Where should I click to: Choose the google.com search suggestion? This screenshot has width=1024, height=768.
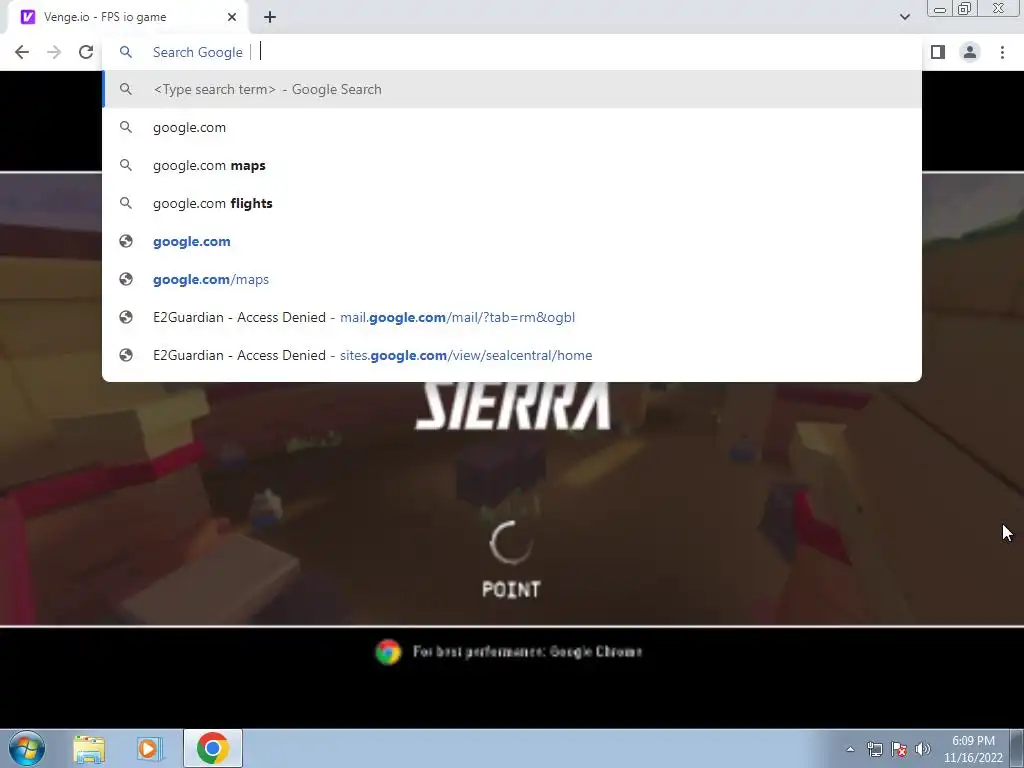pyautogui.click(x=512, y=127)
